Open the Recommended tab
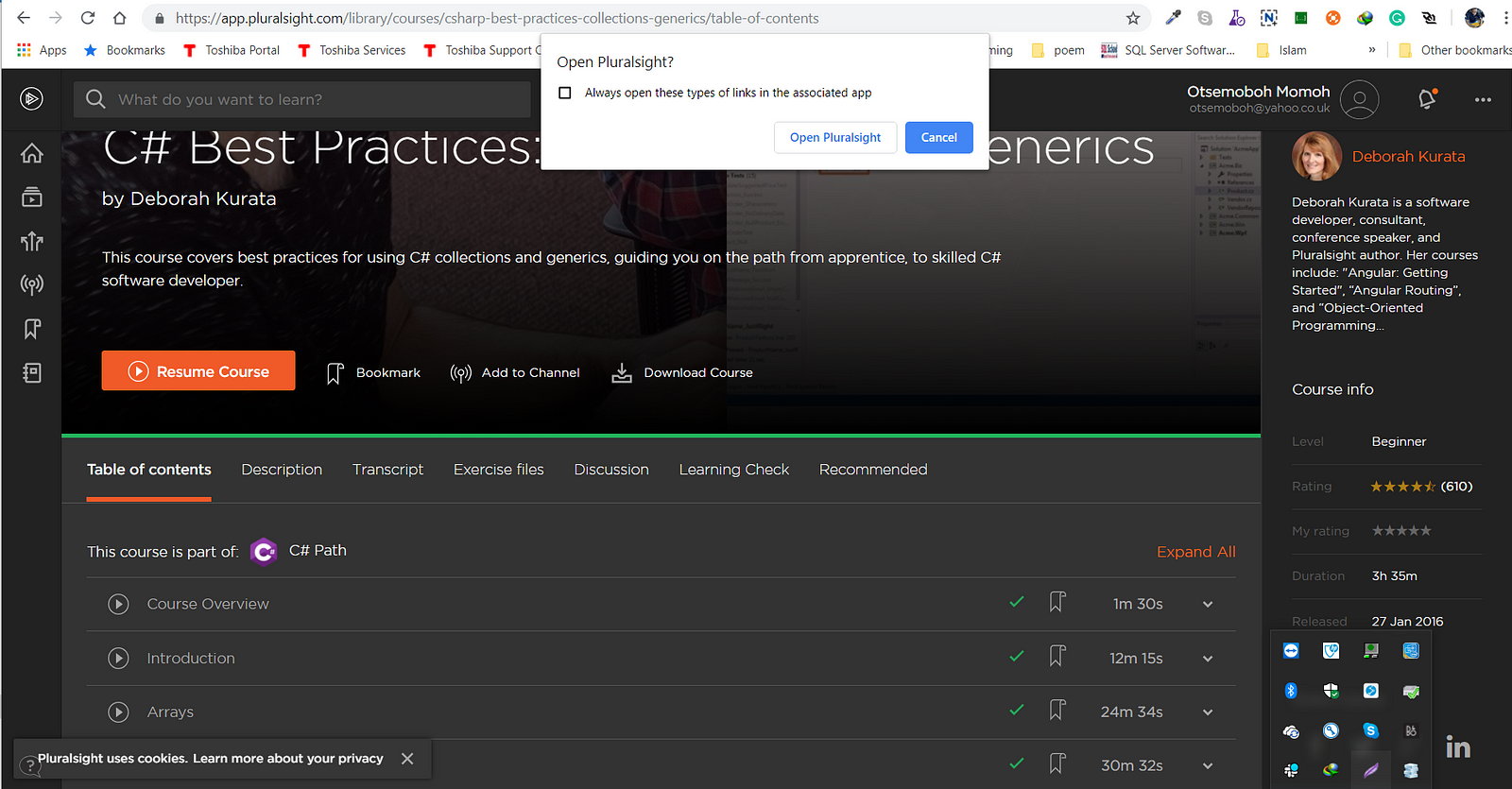This screenshot has width=1512, height=789. 873,470
